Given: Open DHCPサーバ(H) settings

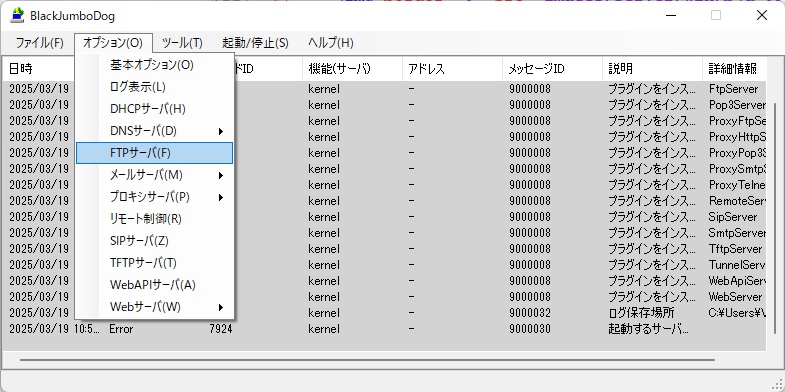Looking at the screenshot, I should click(x=154, y=109).
